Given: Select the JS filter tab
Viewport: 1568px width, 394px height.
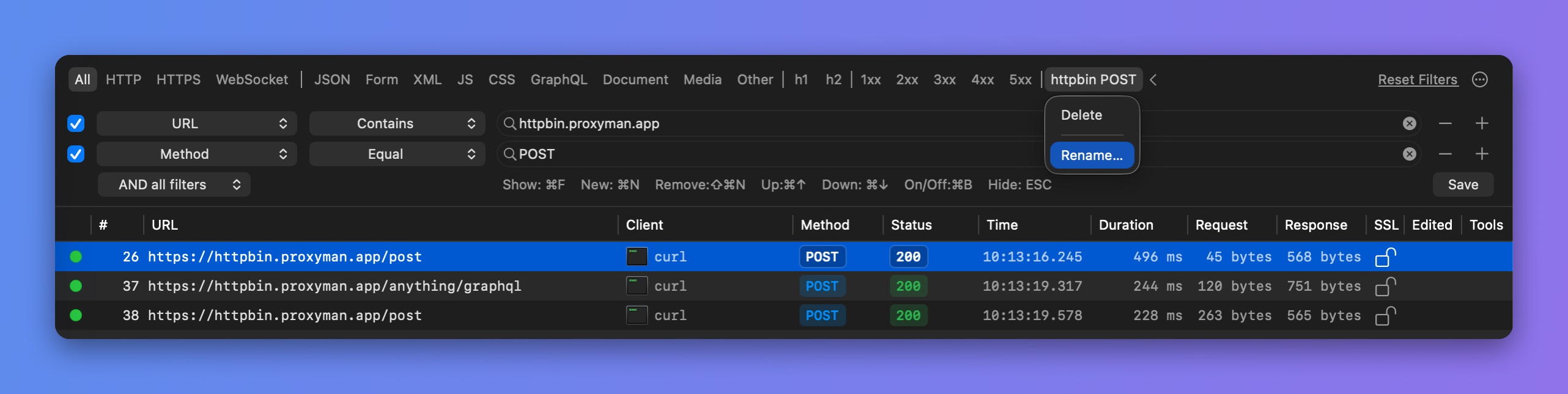Looking at the screenshot, I should (x=465, y=79).
